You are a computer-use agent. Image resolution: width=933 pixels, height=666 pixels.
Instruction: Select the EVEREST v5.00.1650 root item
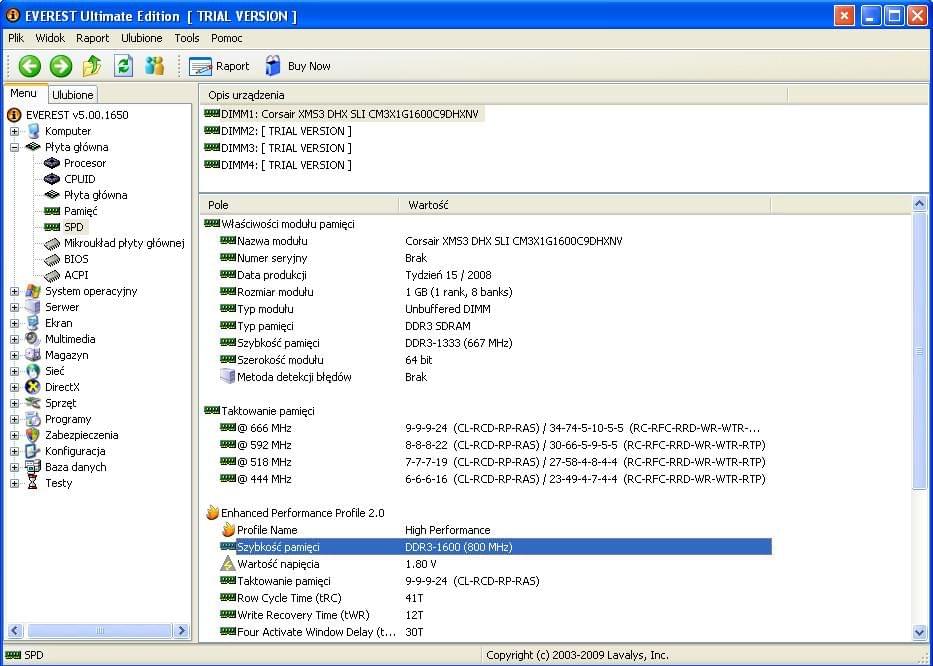77,115
